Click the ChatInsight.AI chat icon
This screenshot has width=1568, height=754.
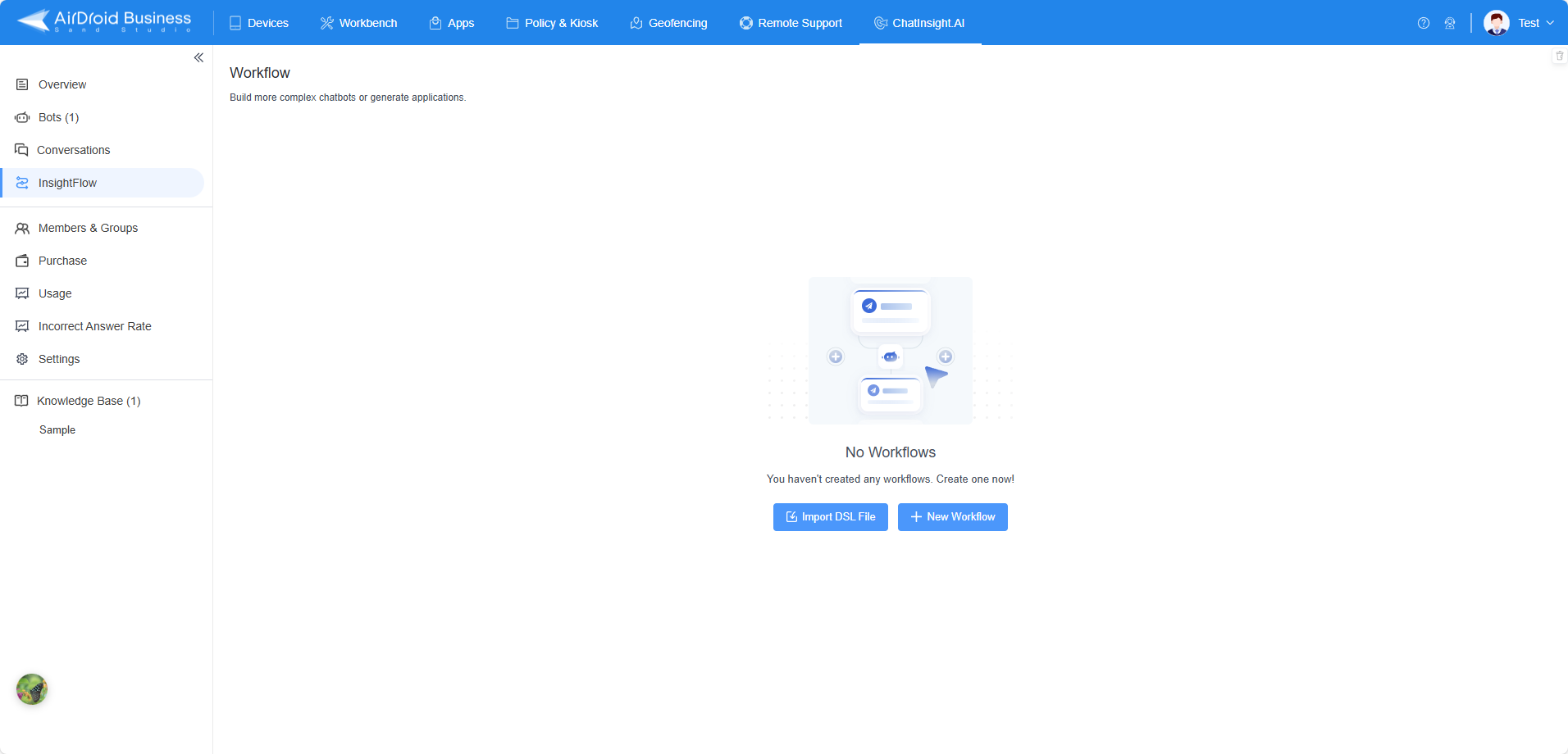881,23
